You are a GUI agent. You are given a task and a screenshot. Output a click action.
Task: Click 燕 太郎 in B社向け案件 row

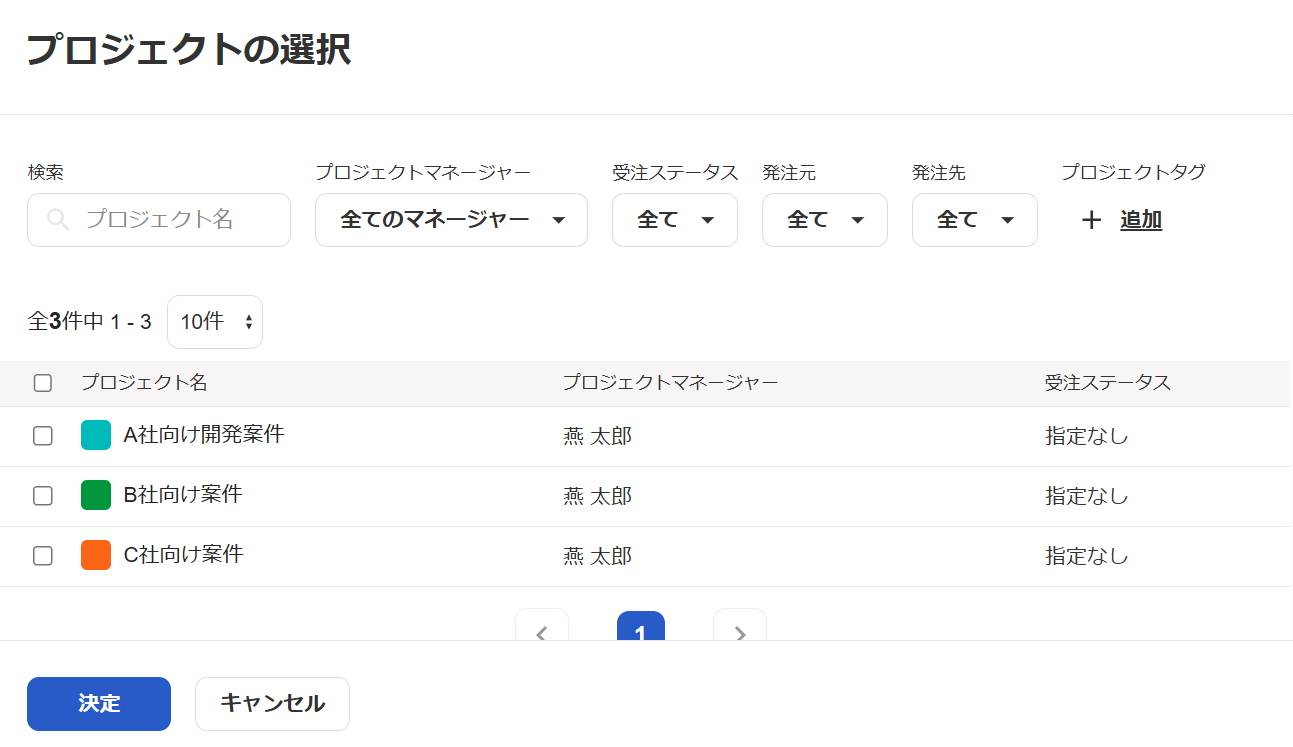(598, 497)
